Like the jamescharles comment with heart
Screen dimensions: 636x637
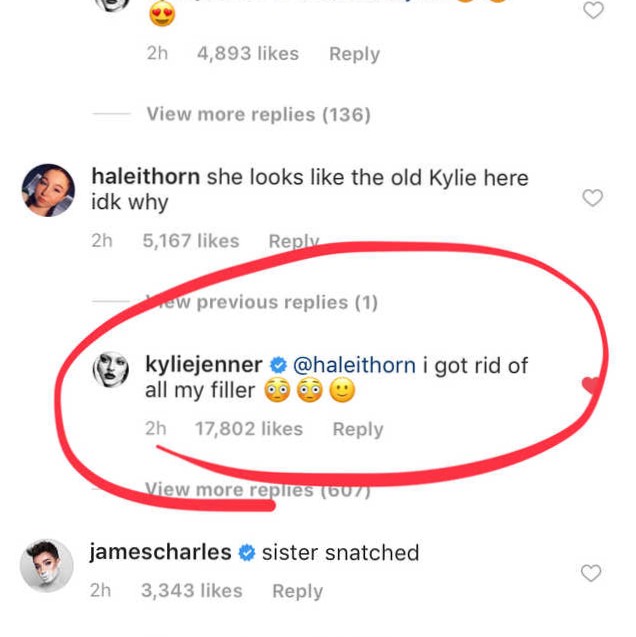pyautogui.click(x=591, y=573)
